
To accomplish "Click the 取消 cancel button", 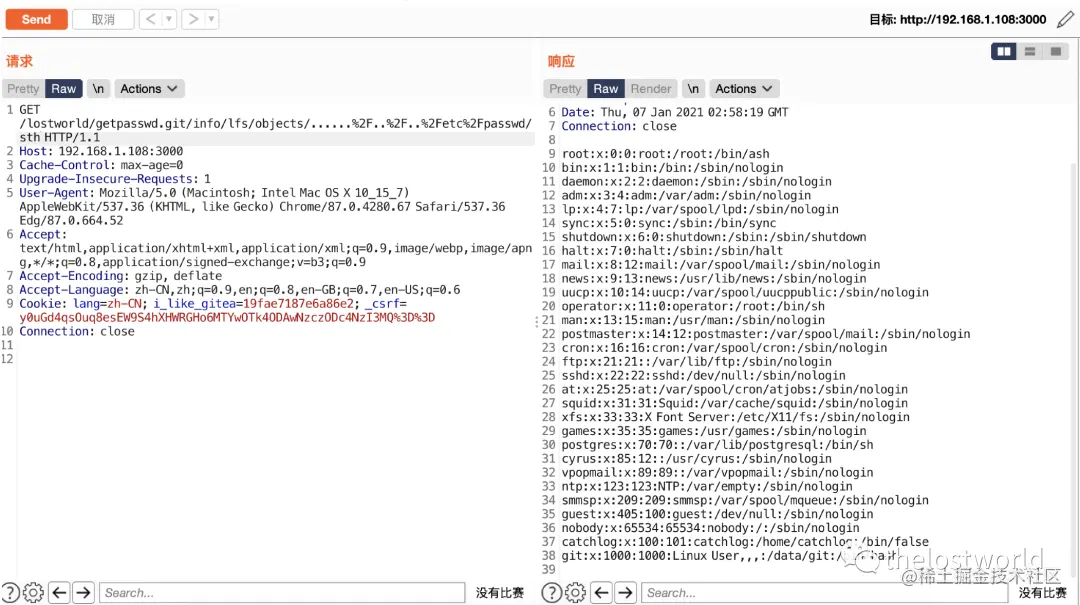I will click(x=103, y=19).
